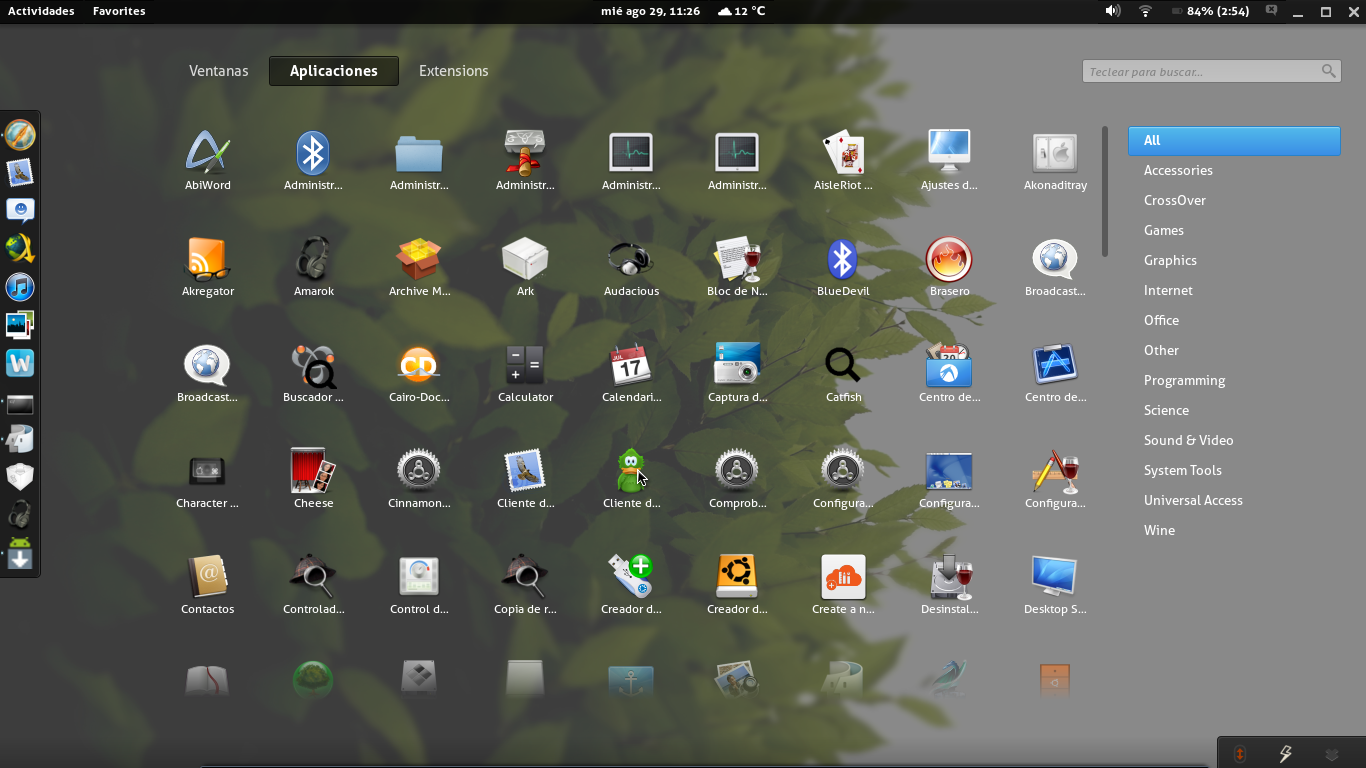Click the lightning bolt tray icon
This screenshot has width=1366, height=768.
click(1286, 754)
